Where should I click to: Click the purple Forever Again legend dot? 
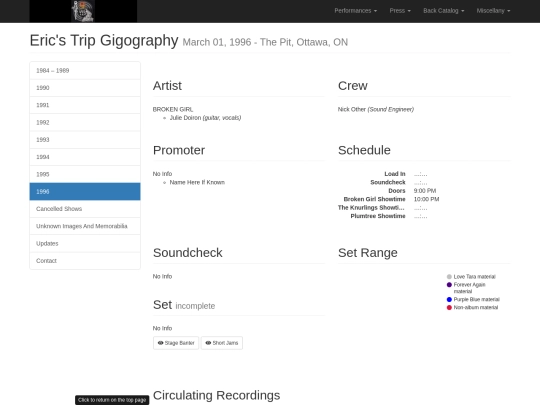coord(449,285)
